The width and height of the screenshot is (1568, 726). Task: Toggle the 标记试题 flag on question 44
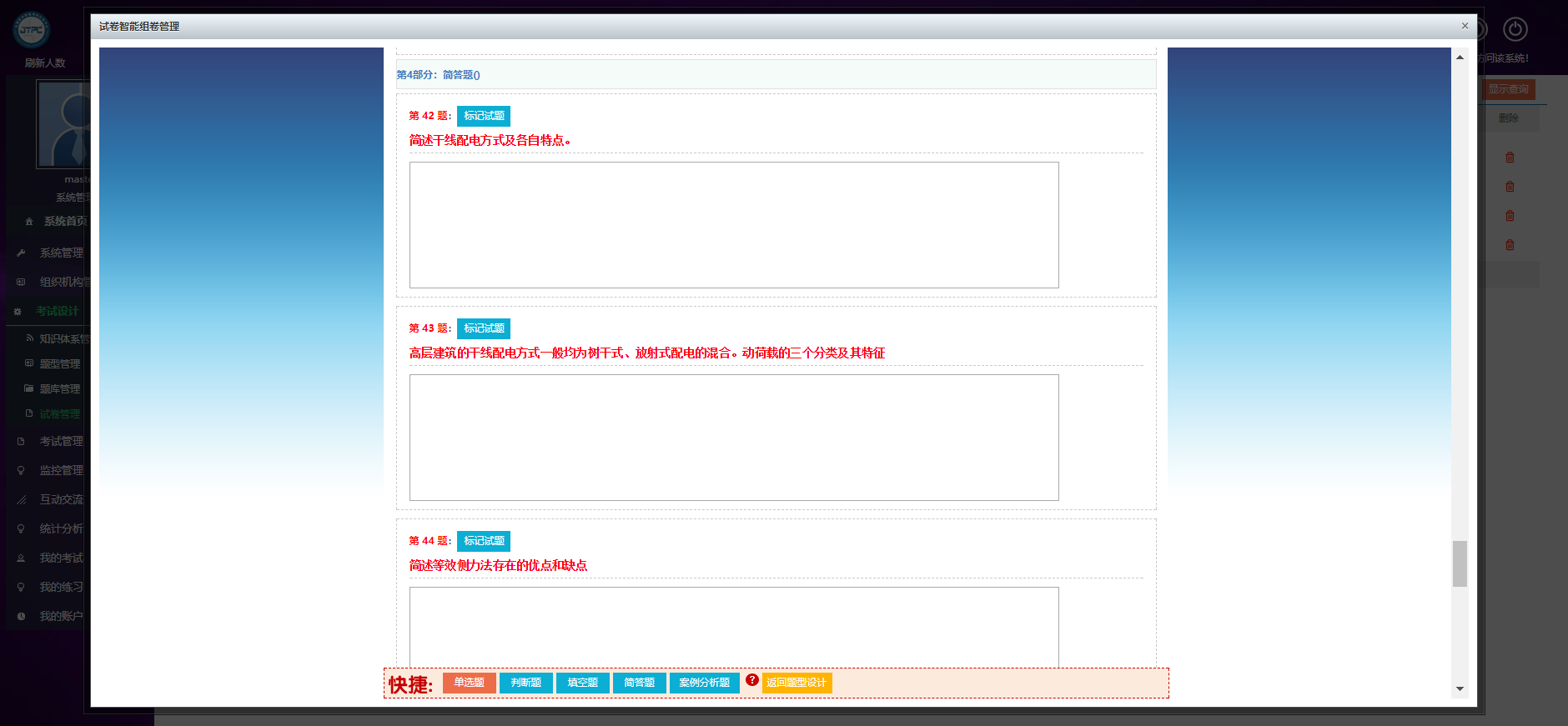click(x=484, y=541)
